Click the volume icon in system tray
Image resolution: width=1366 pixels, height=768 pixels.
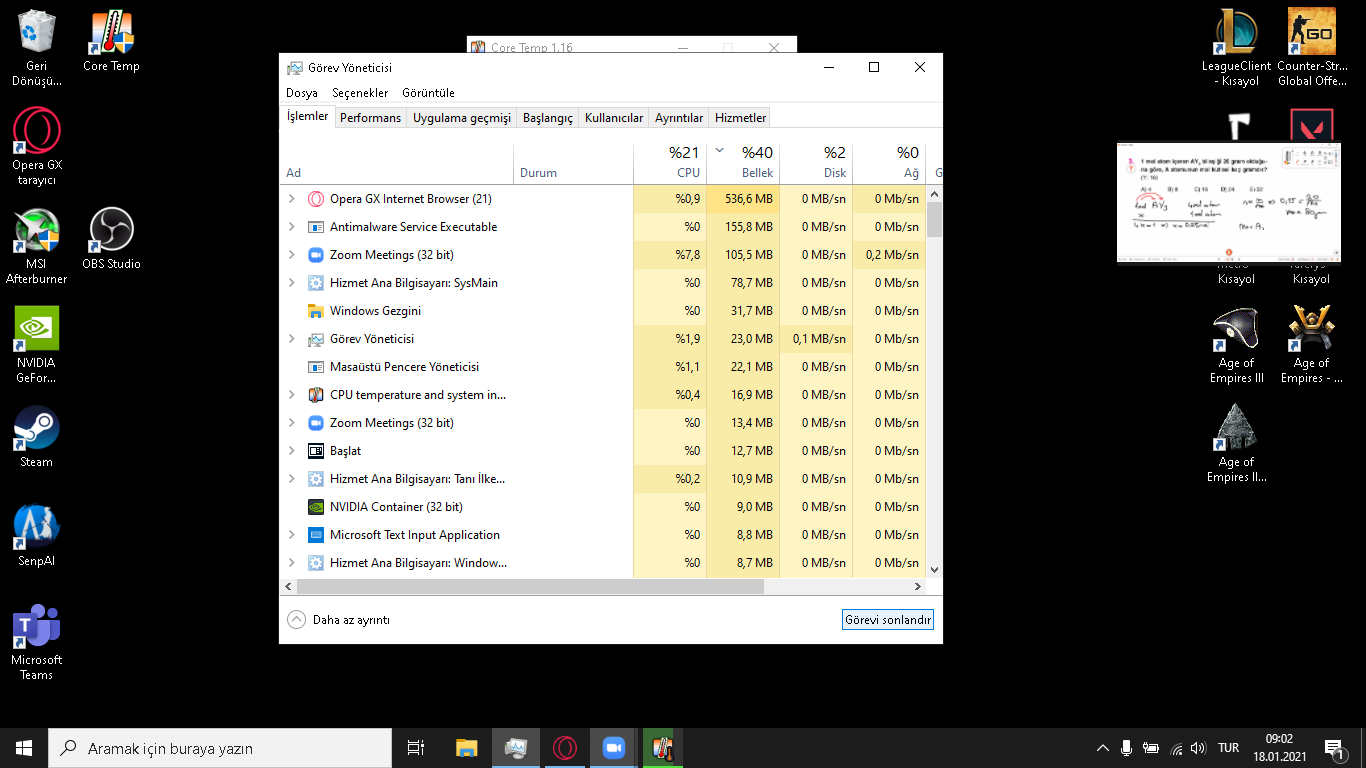pos(1198,748)
